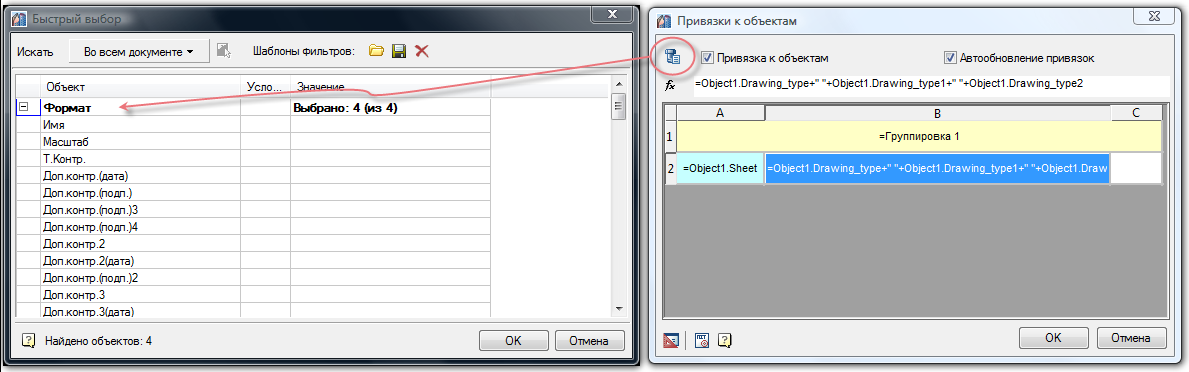
Task: Click the formula input field
Action: pyautogui.click(x=929, y=85)
